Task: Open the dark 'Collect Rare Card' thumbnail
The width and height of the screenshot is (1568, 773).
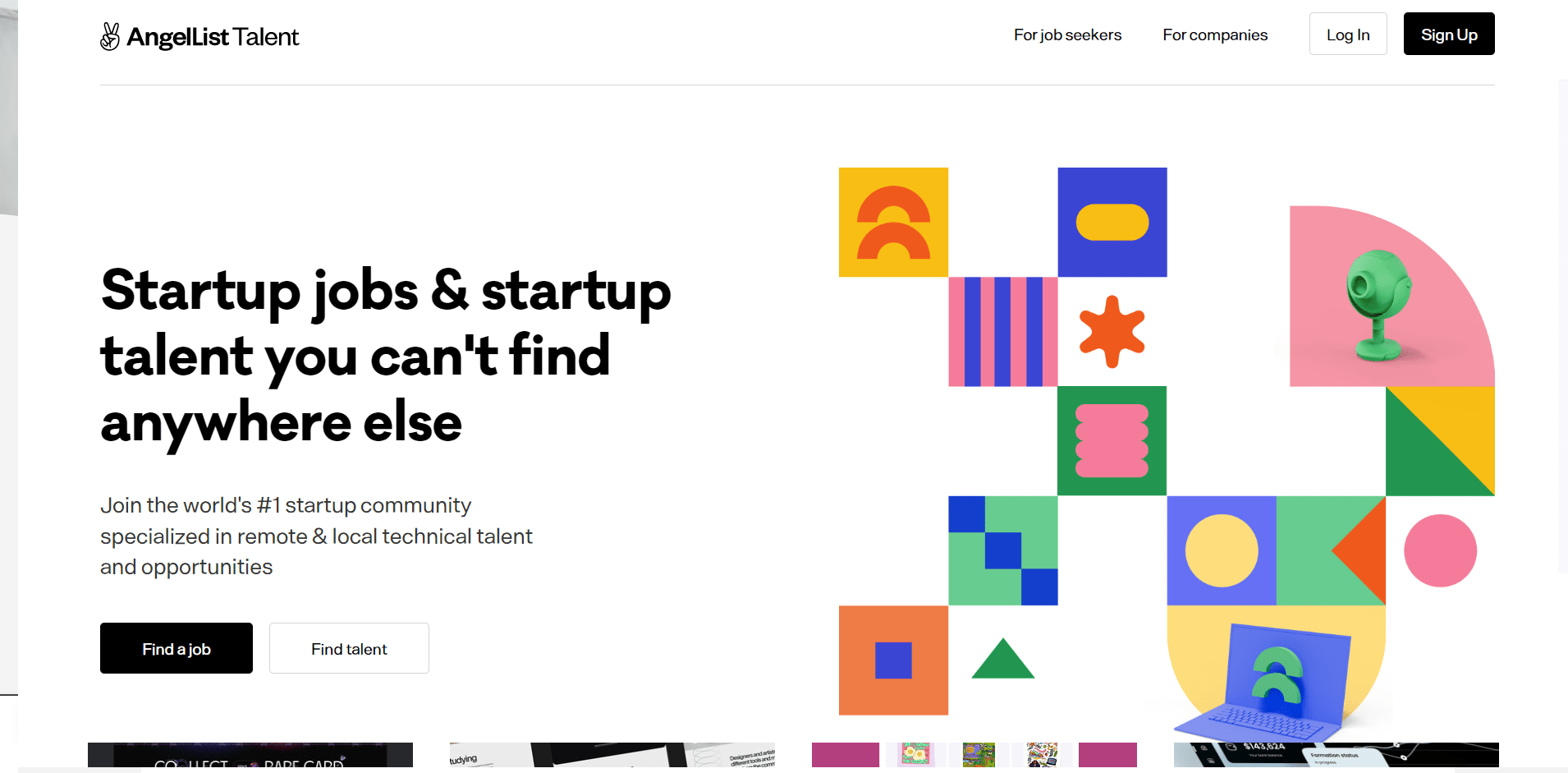Action: [250, 755]
